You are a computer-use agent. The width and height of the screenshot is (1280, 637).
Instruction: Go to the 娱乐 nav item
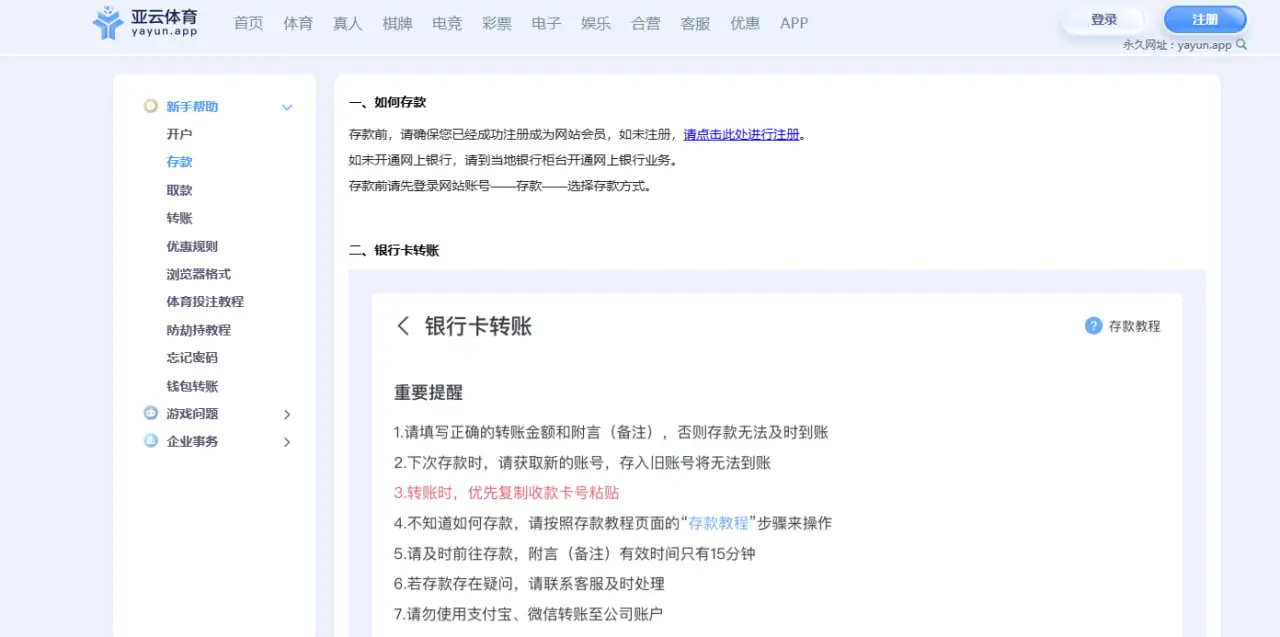596,23
